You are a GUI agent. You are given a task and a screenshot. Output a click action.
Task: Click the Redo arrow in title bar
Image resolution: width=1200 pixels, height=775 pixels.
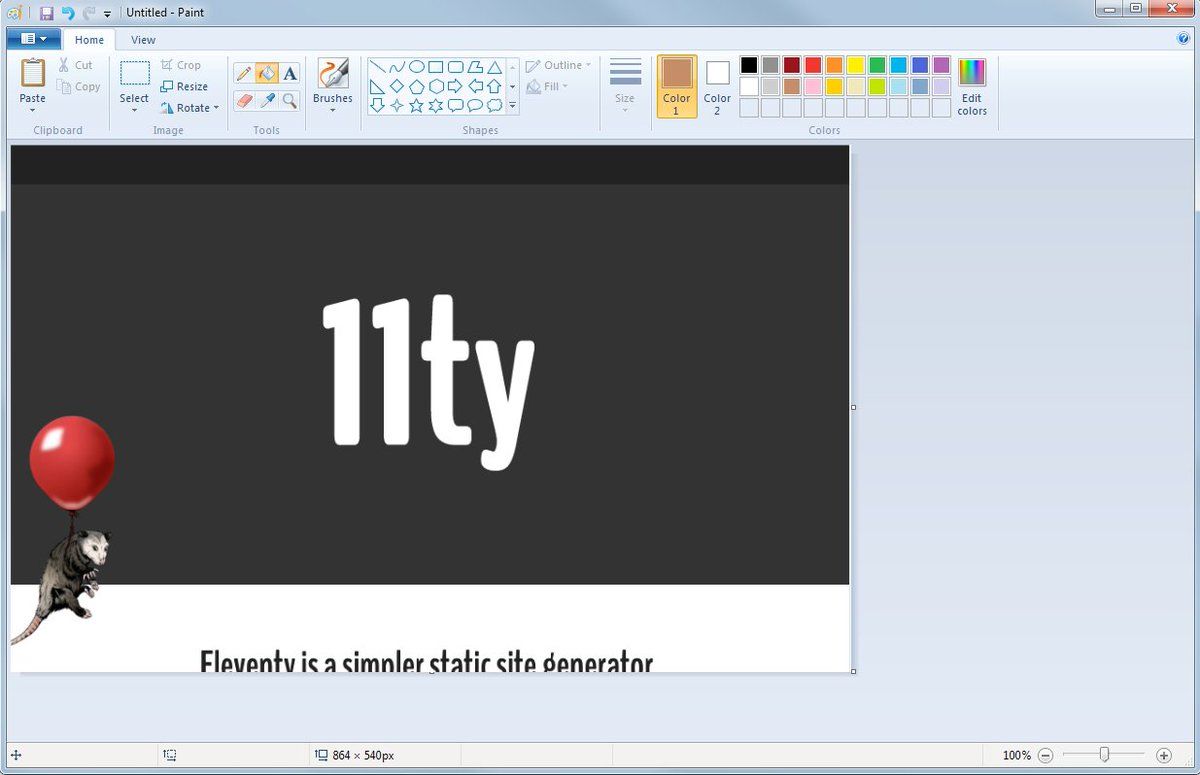coord(88,13)
